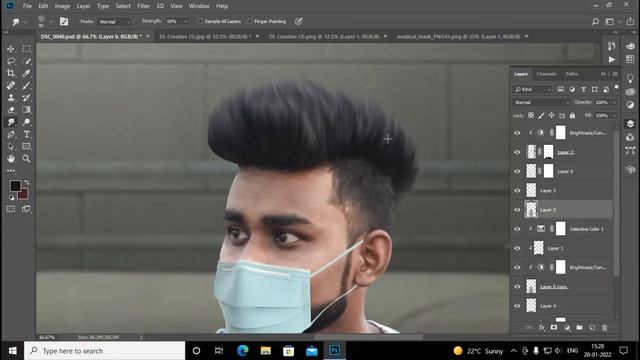This screenshot has height=360, width=640.
Task: Toggle Lock all padlock icon
Action: click(572, 116)
